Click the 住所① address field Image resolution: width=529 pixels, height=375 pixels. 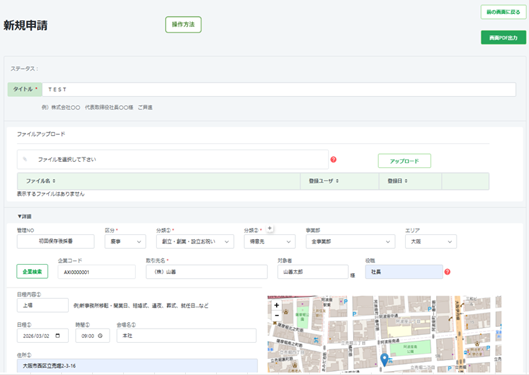[137, 366]
